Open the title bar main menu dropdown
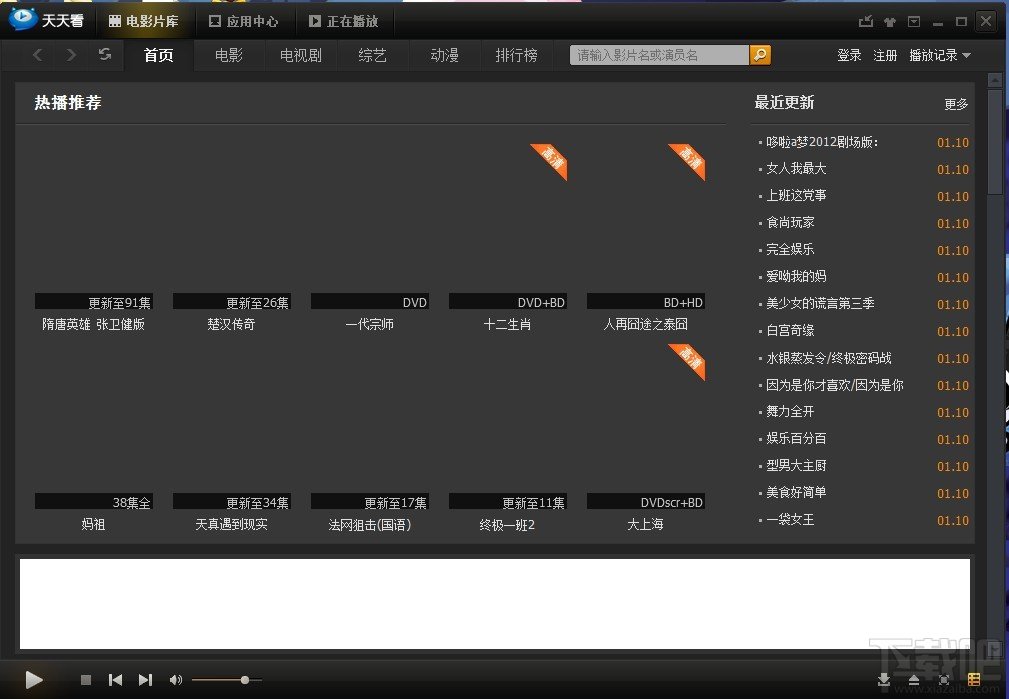This screenshot has width=1009, height=699. pos(914,22)
